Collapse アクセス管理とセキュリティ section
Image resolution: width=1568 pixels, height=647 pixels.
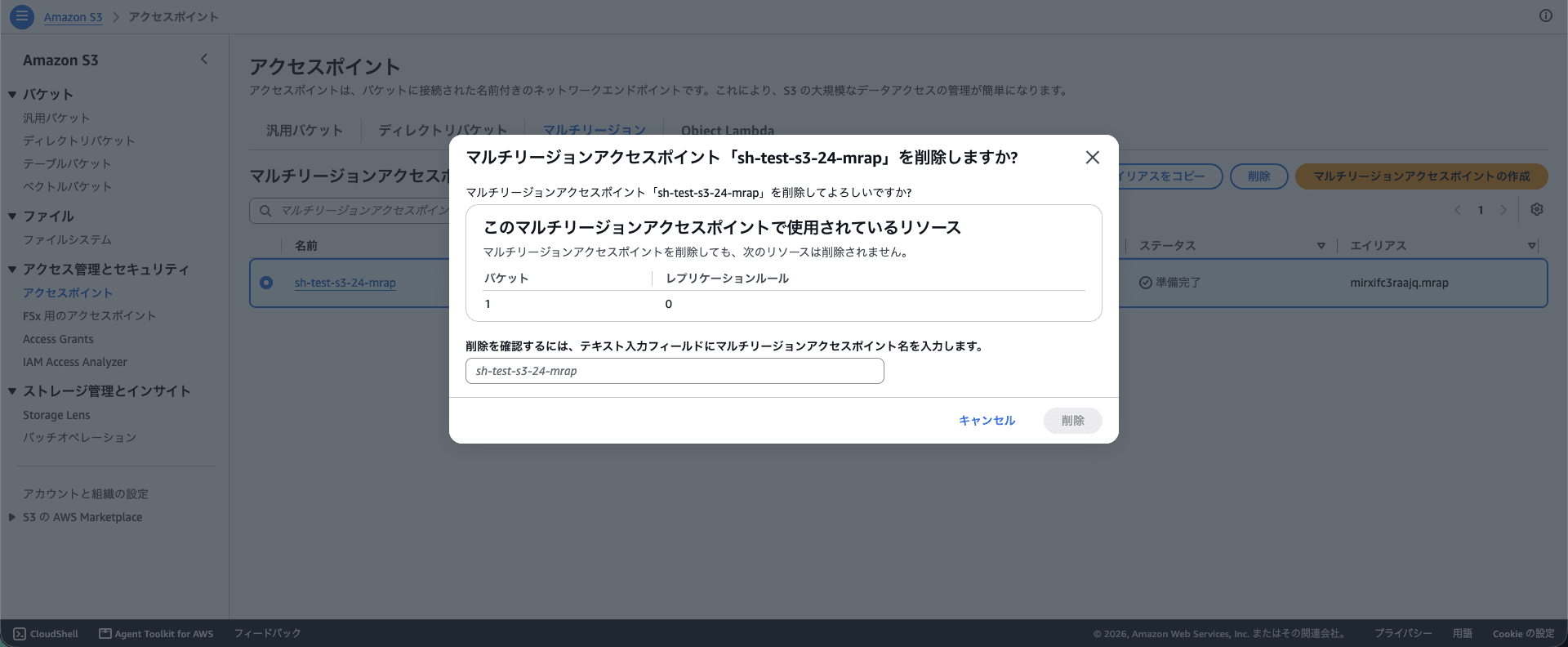coord(12,270)
